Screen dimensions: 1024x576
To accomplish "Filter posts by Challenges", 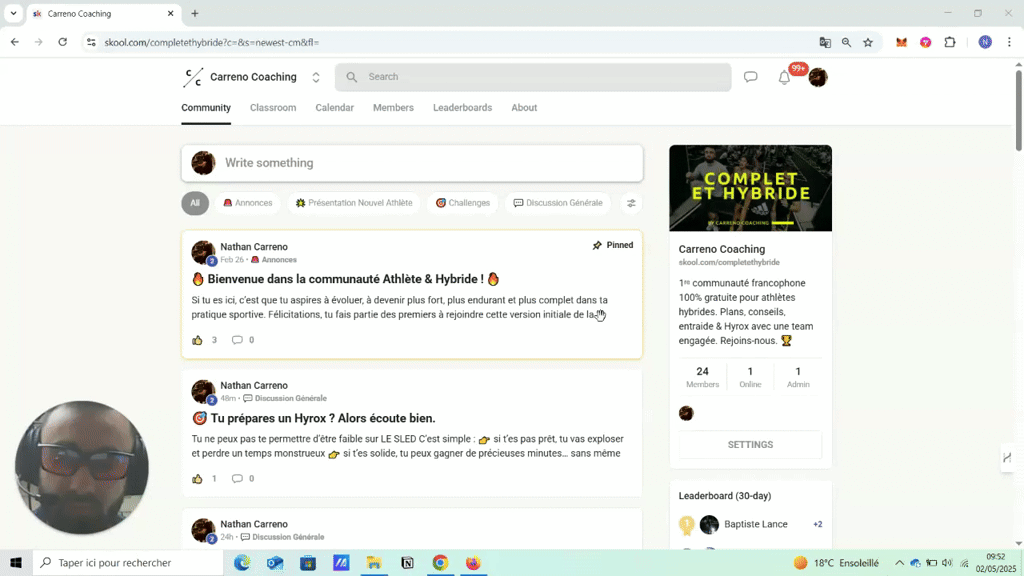I will click(x=462, y=203).
